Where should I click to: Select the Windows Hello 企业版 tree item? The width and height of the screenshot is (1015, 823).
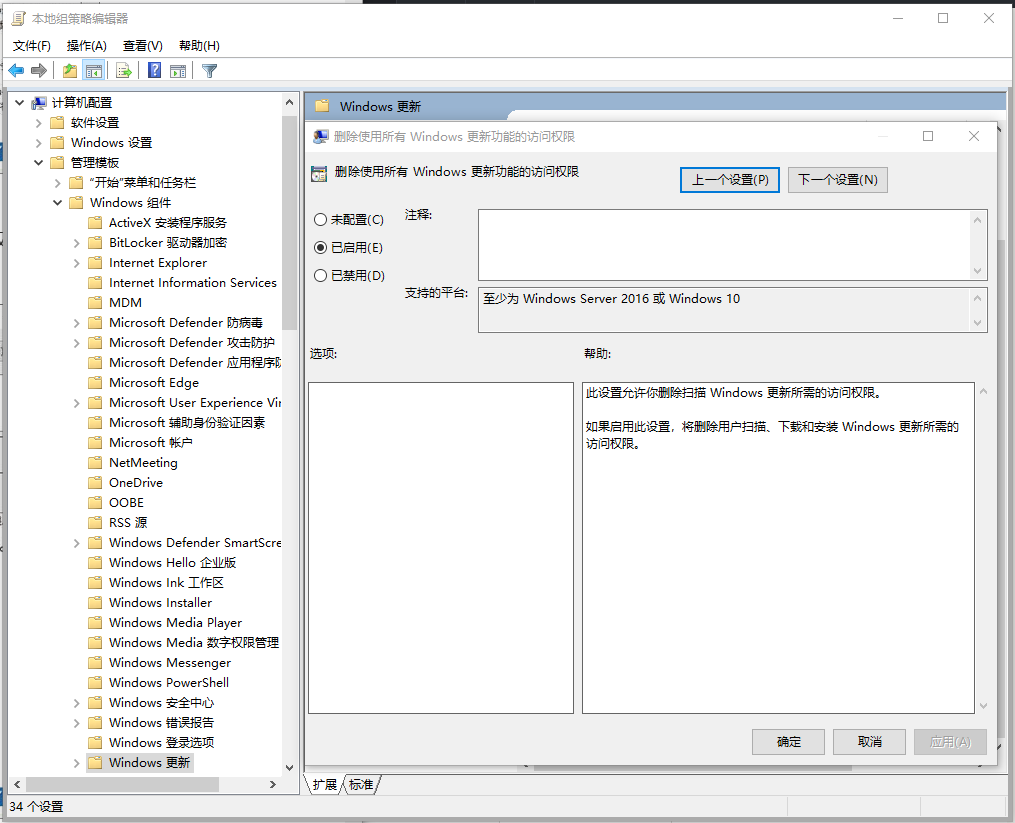click(173, 563)
